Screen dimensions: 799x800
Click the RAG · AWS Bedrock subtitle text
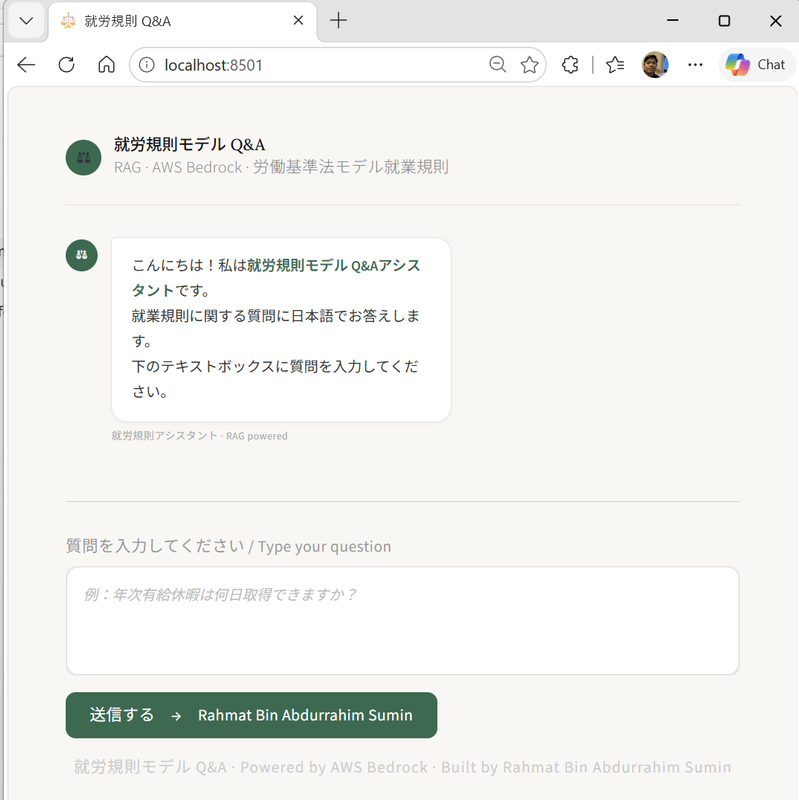tap(281, 167)
